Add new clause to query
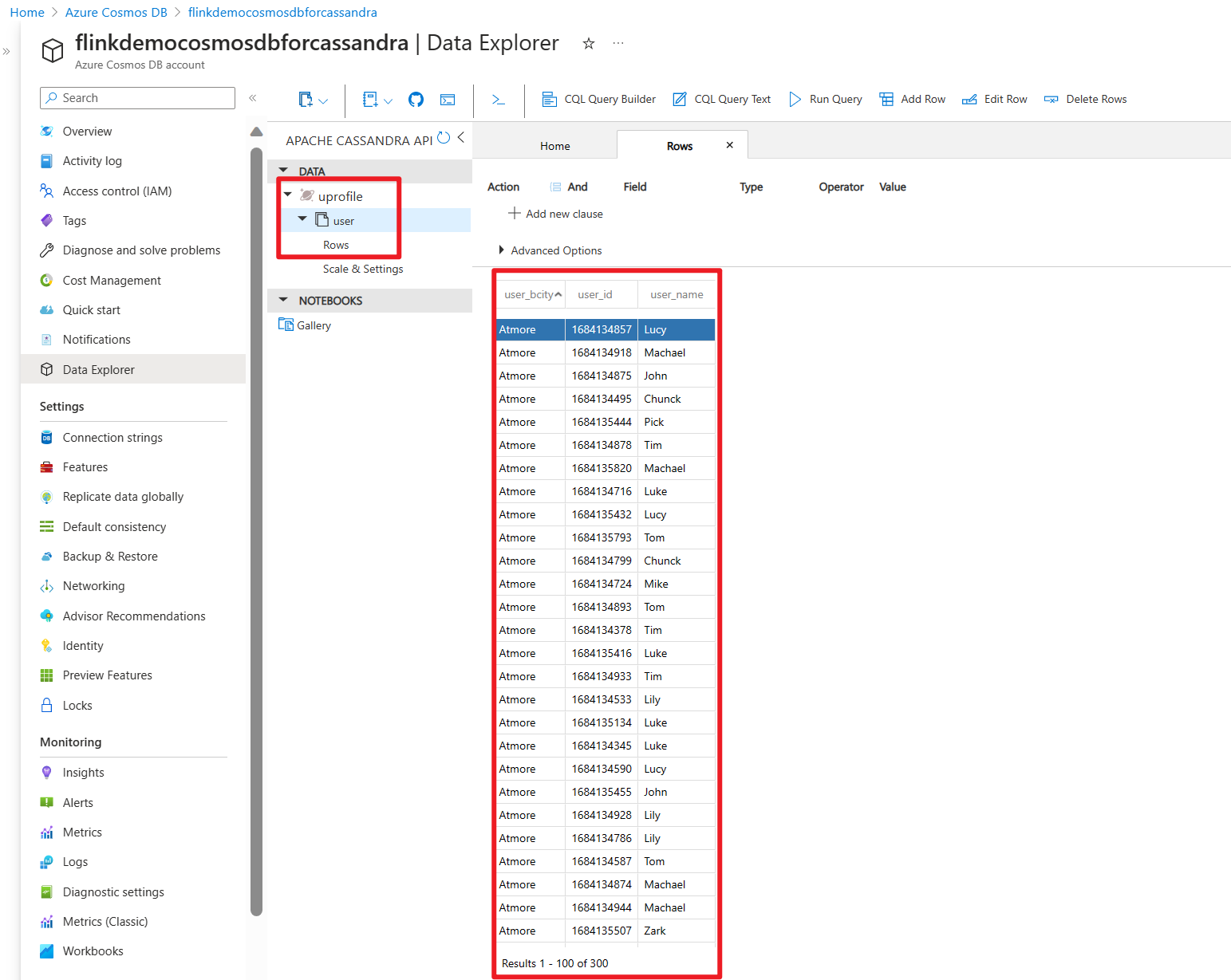 tap(556, 214)
